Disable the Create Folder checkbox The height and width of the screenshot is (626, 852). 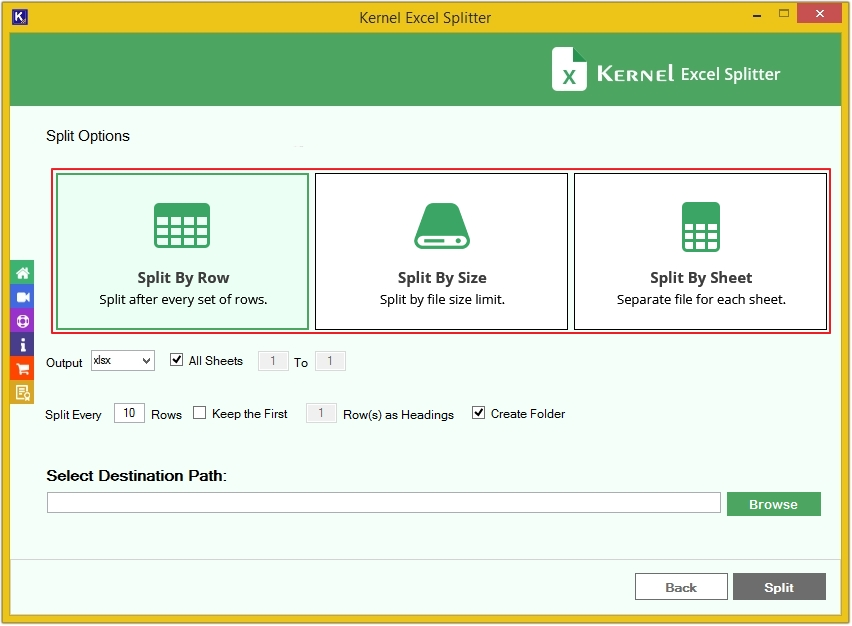(478, 411)
